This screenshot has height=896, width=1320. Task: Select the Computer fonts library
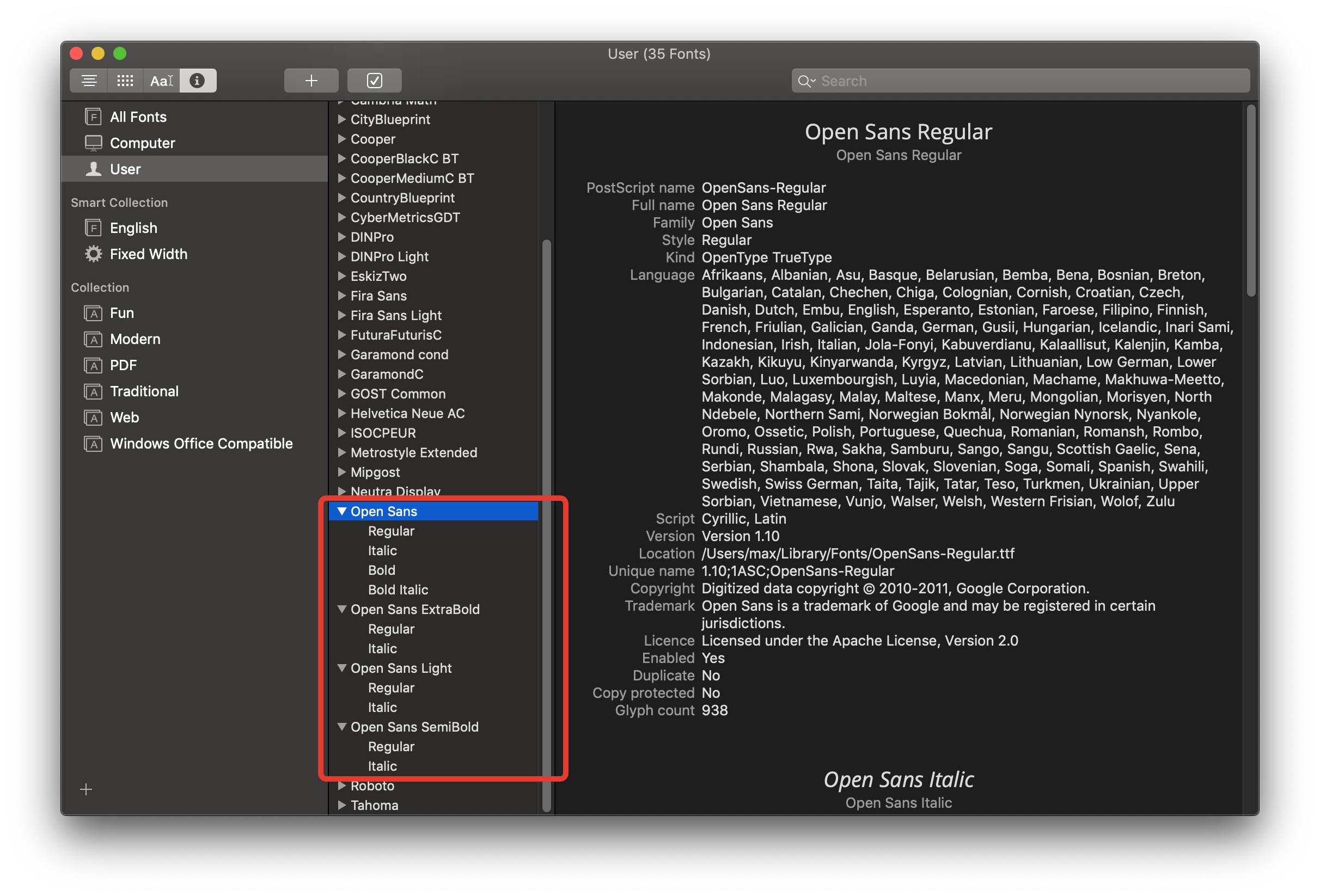tap(142, 143)
